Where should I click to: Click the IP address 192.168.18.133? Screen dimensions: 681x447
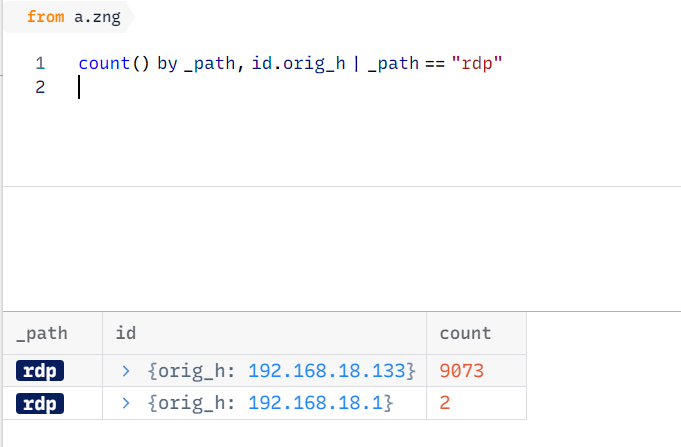[x=327, y=371]
